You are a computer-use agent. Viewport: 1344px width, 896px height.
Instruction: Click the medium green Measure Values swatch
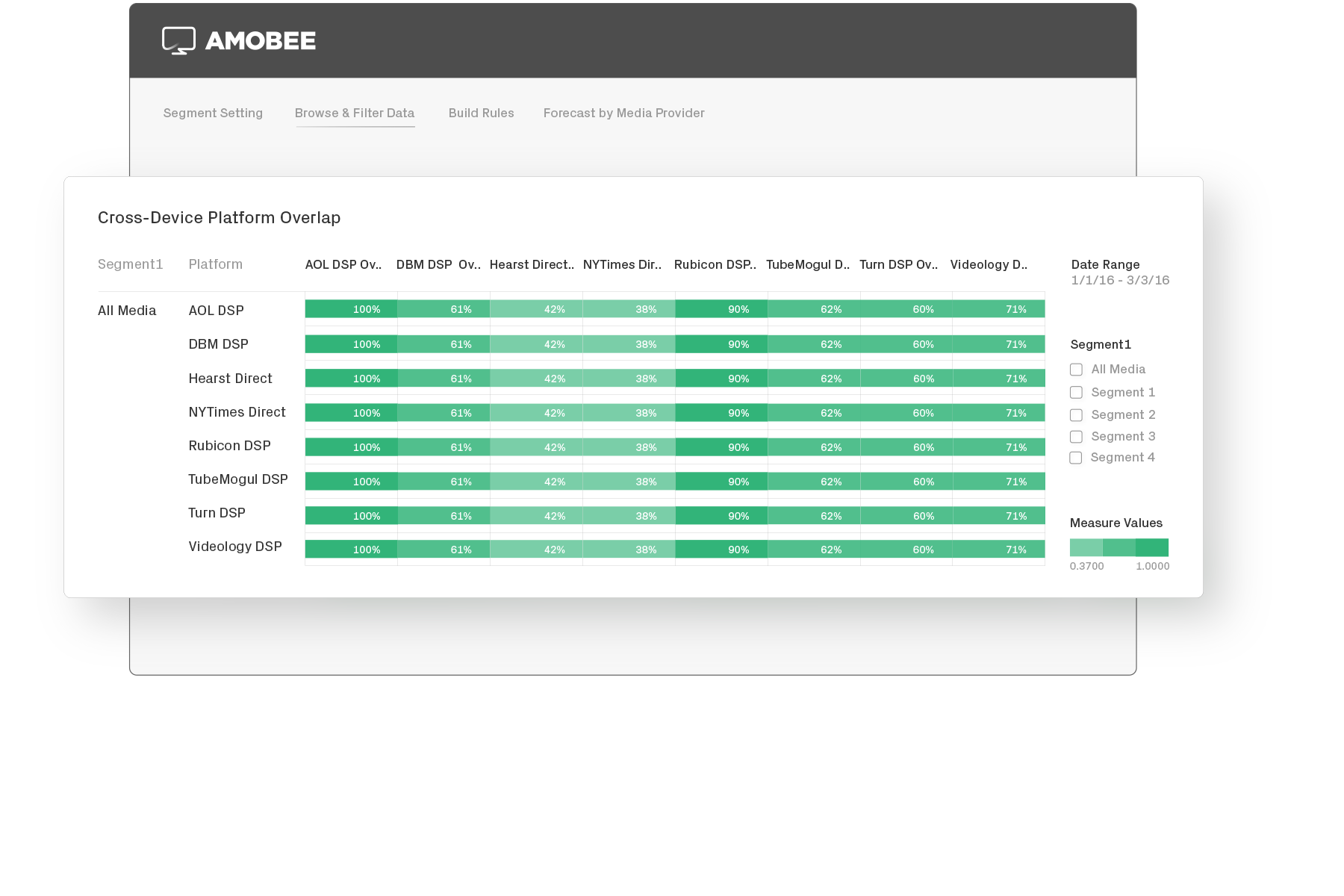tap(1119, 547)
